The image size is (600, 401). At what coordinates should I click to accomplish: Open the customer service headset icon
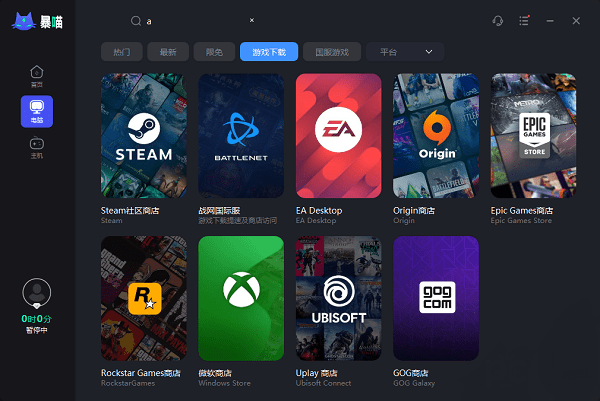pyautogui.click(x=497, y=21)
